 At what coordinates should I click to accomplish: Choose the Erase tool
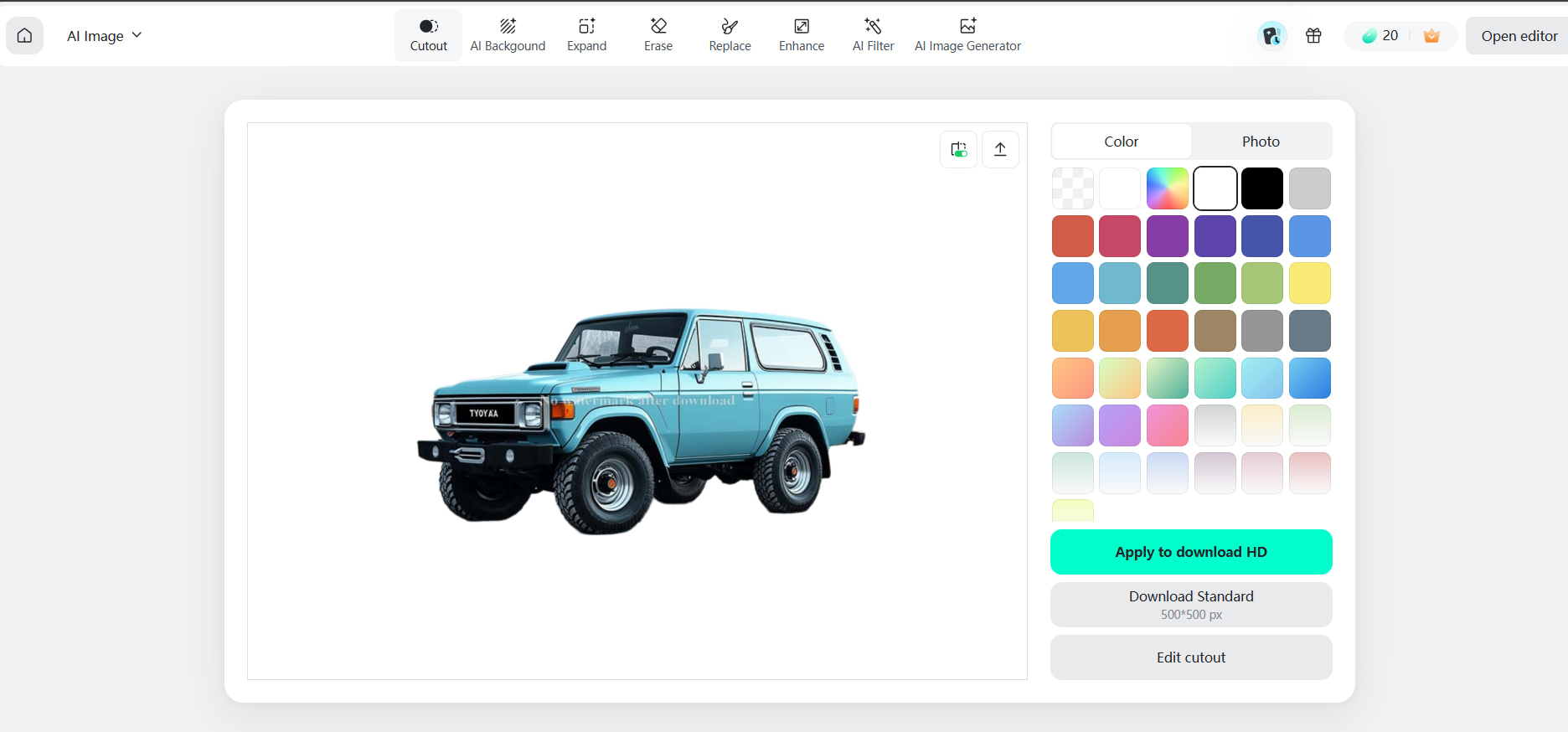coord(658,36)
